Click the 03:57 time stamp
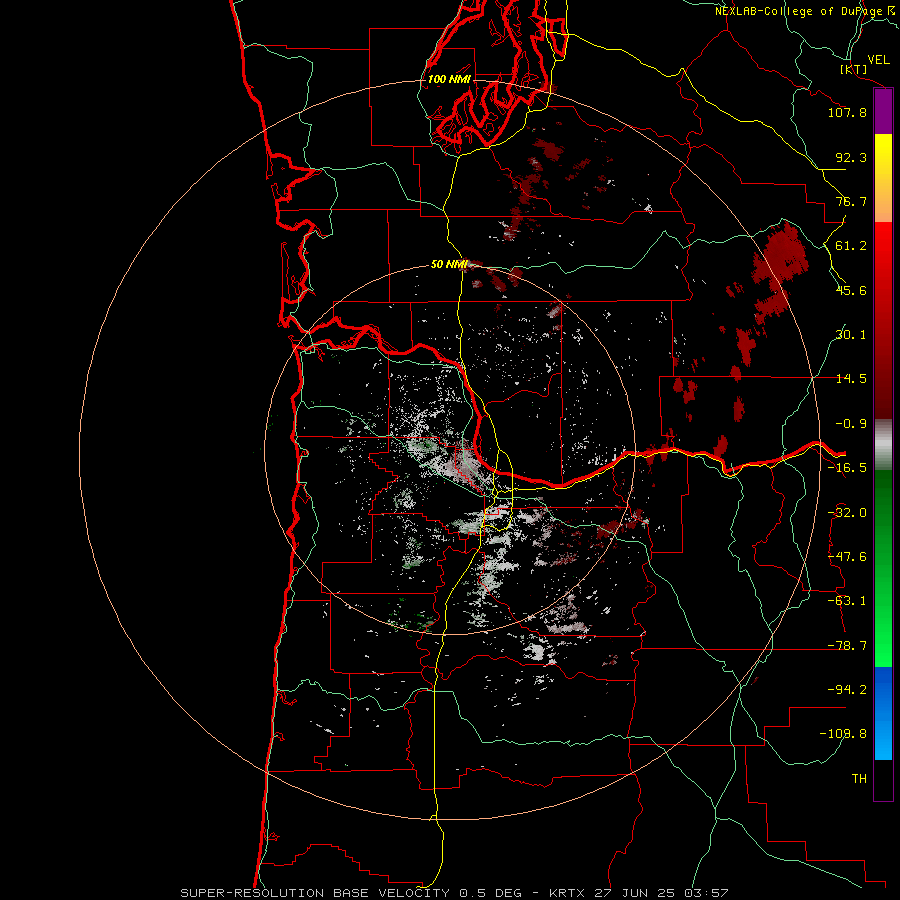 (706, 893)
